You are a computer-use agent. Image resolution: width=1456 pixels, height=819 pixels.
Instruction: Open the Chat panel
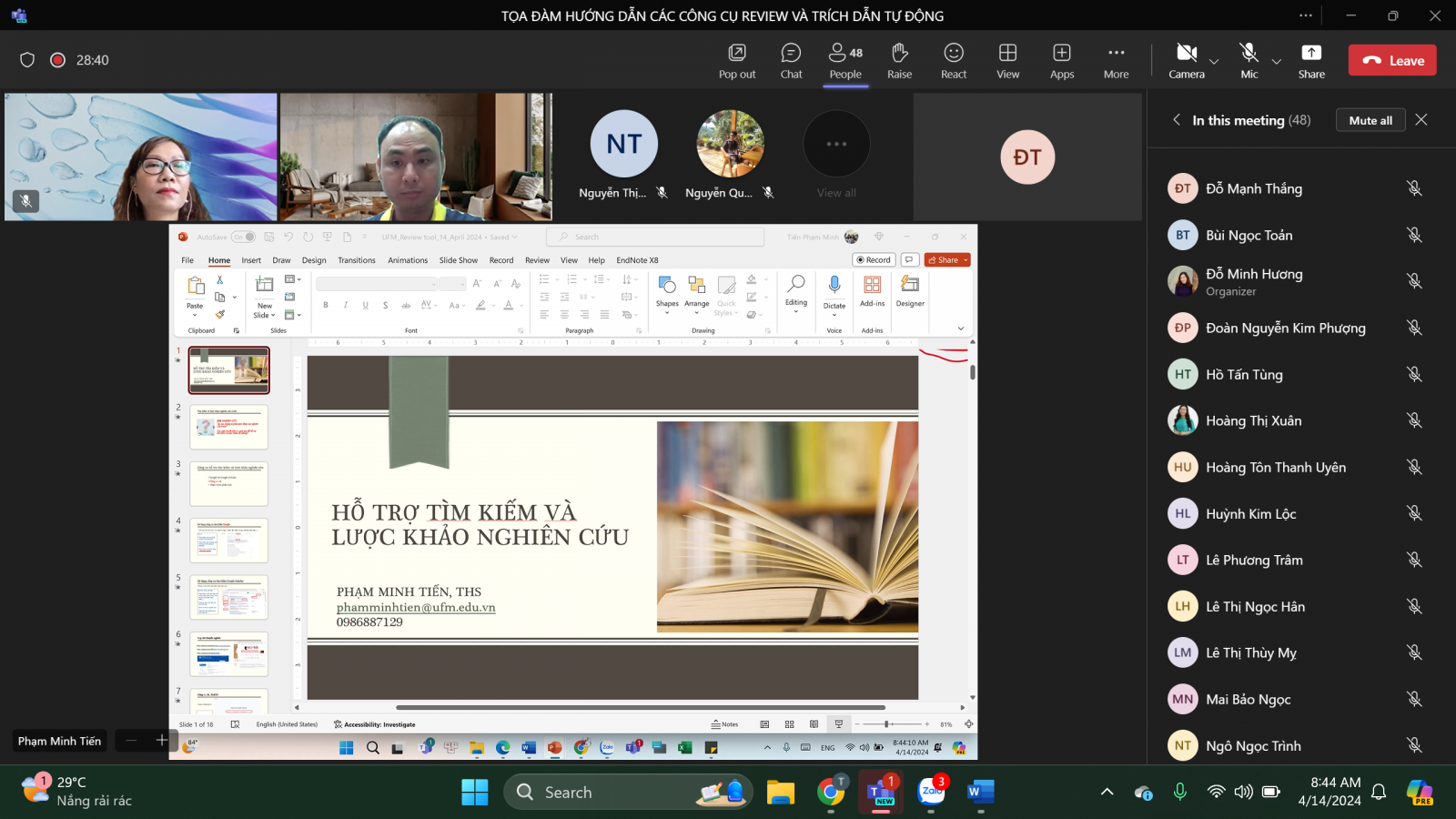coord(791,60)
